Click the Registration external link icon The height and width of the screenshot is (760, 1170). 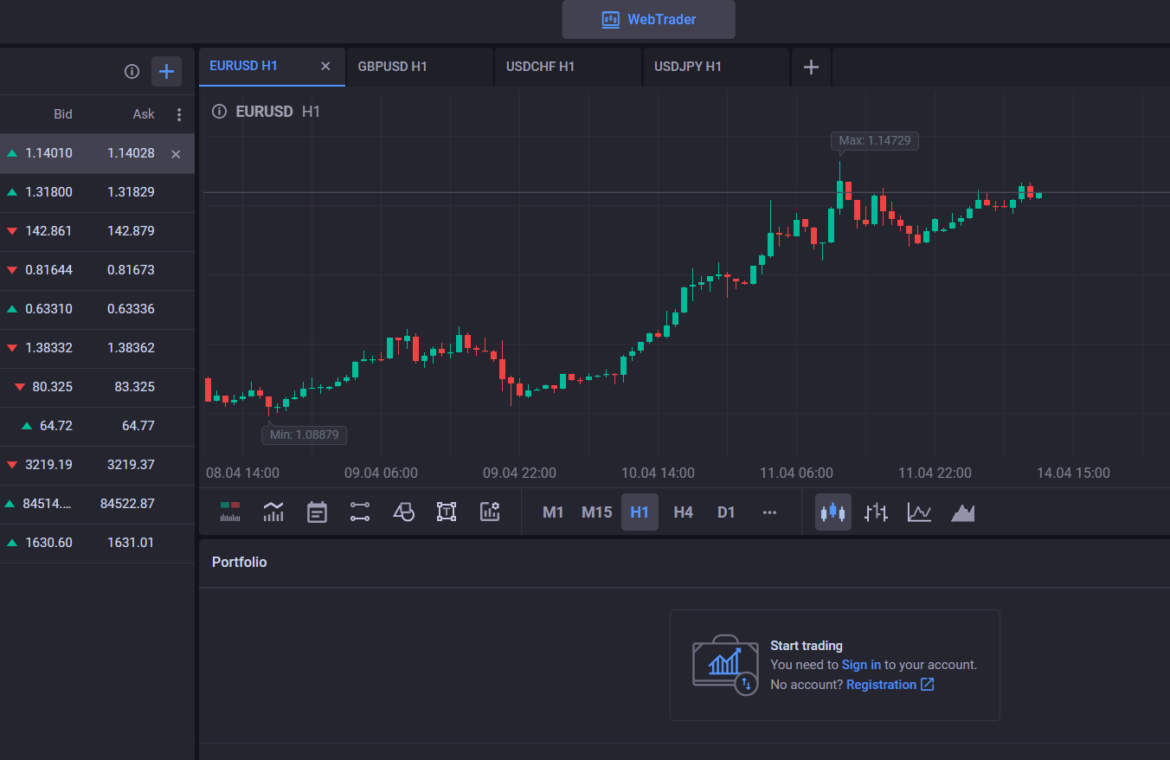[927, 684]
